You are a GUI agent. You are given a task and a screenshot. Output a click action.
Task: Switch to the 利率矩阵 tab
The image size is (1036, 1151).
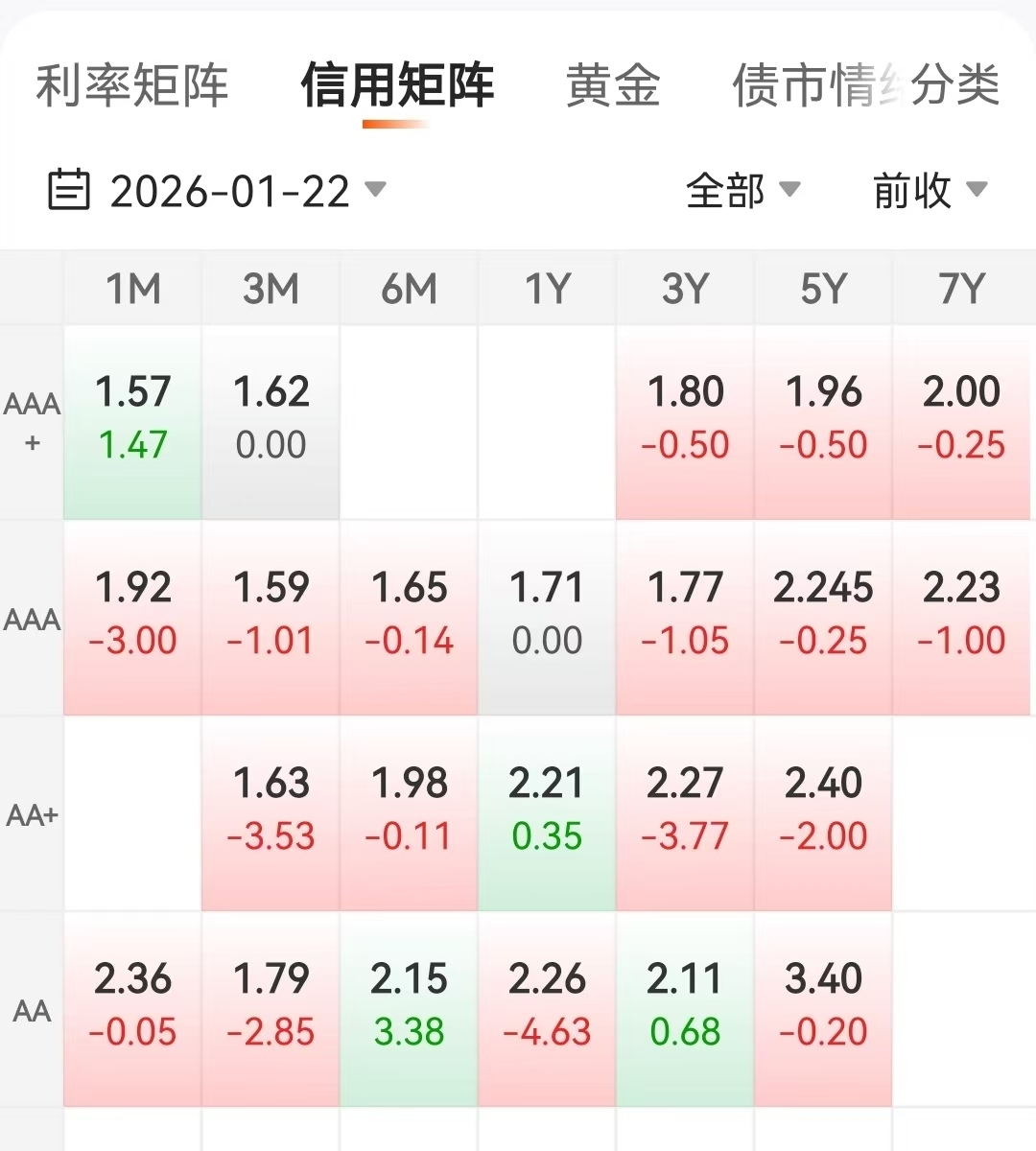(132, 85)
